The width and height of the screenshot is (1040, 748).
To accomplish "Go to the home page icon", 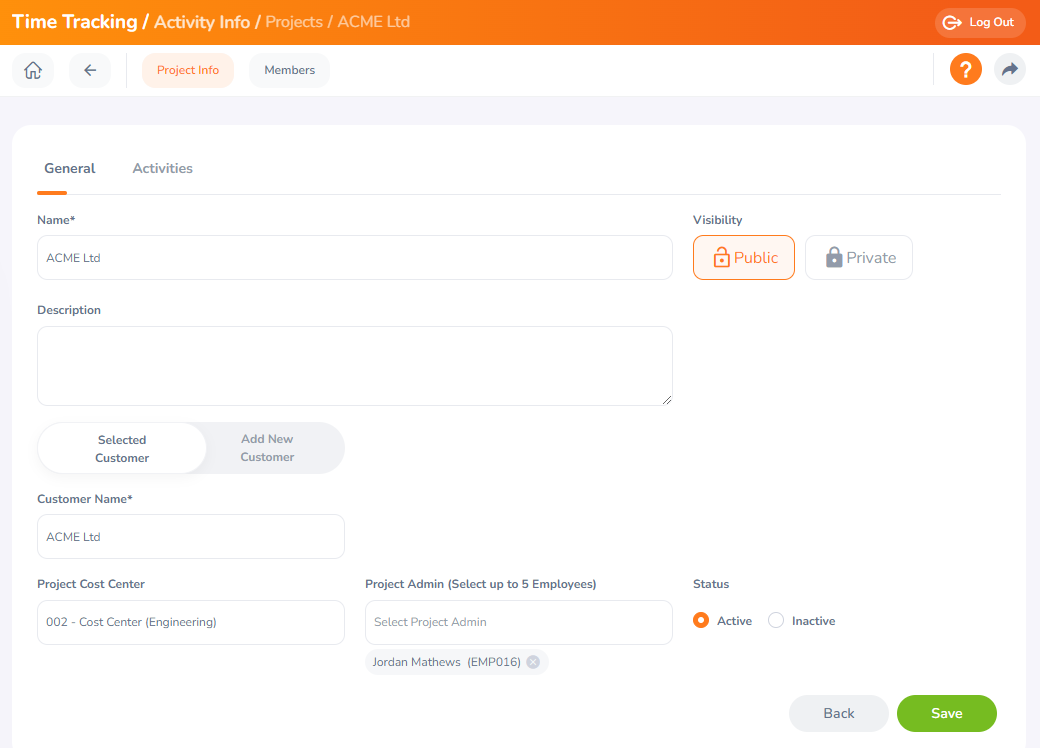I will 33,70.
